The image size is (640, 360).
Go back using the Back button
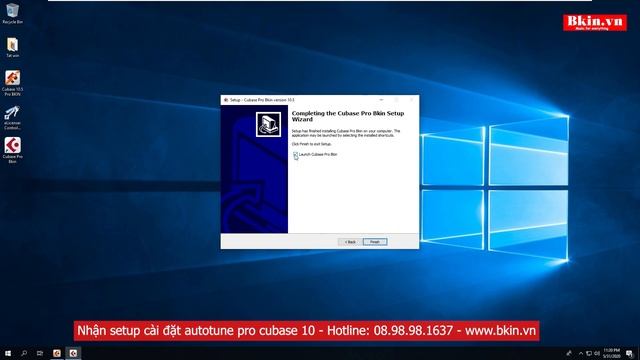pos(350,242)
